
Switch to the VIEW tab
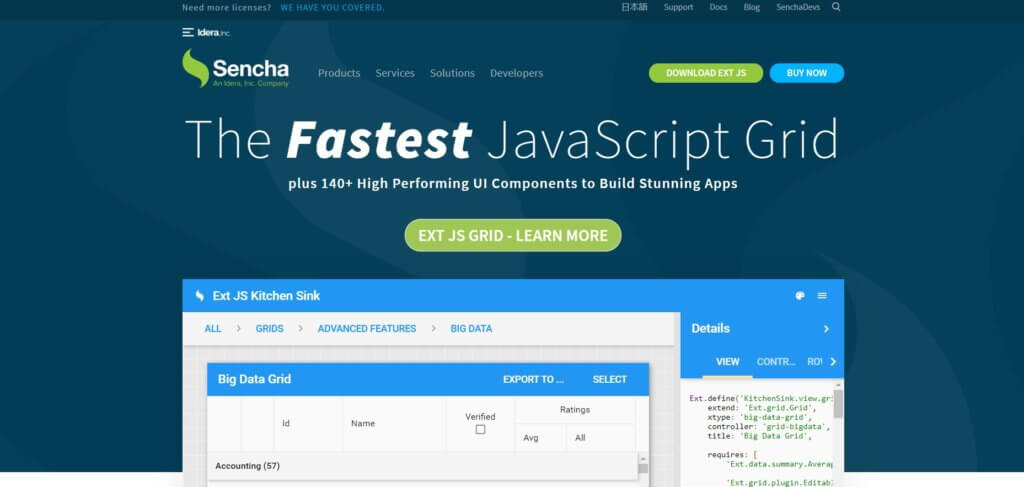[727, 362]
